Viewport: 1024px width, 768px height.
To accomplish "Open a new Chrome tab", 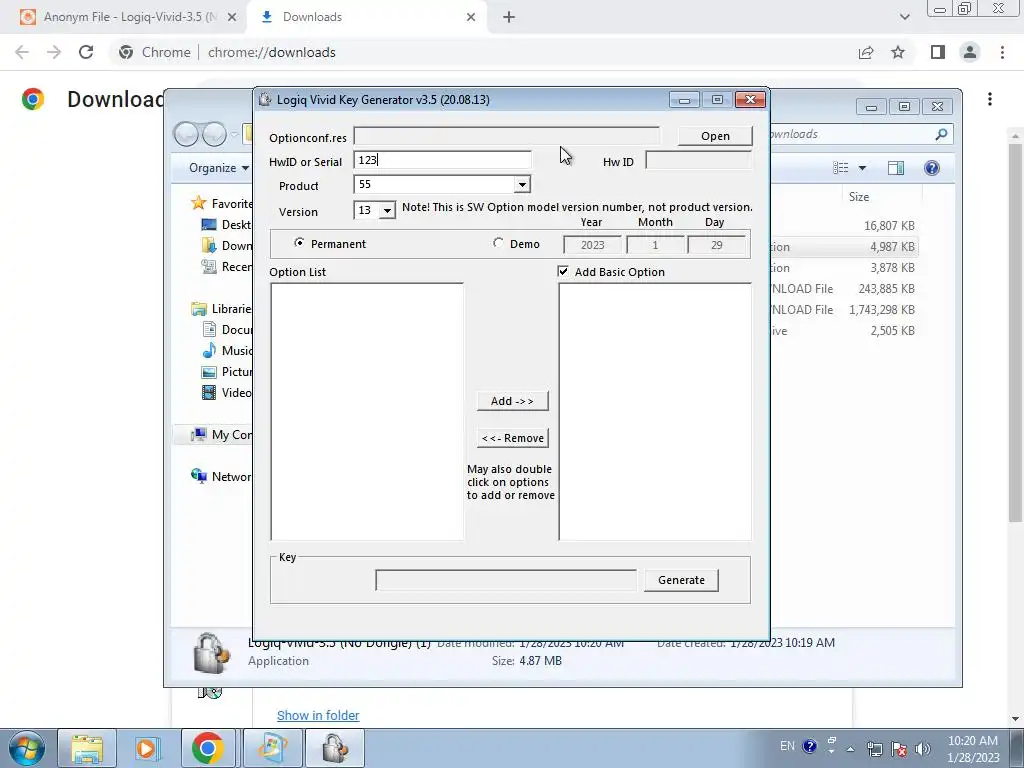I will coord(509,17).
